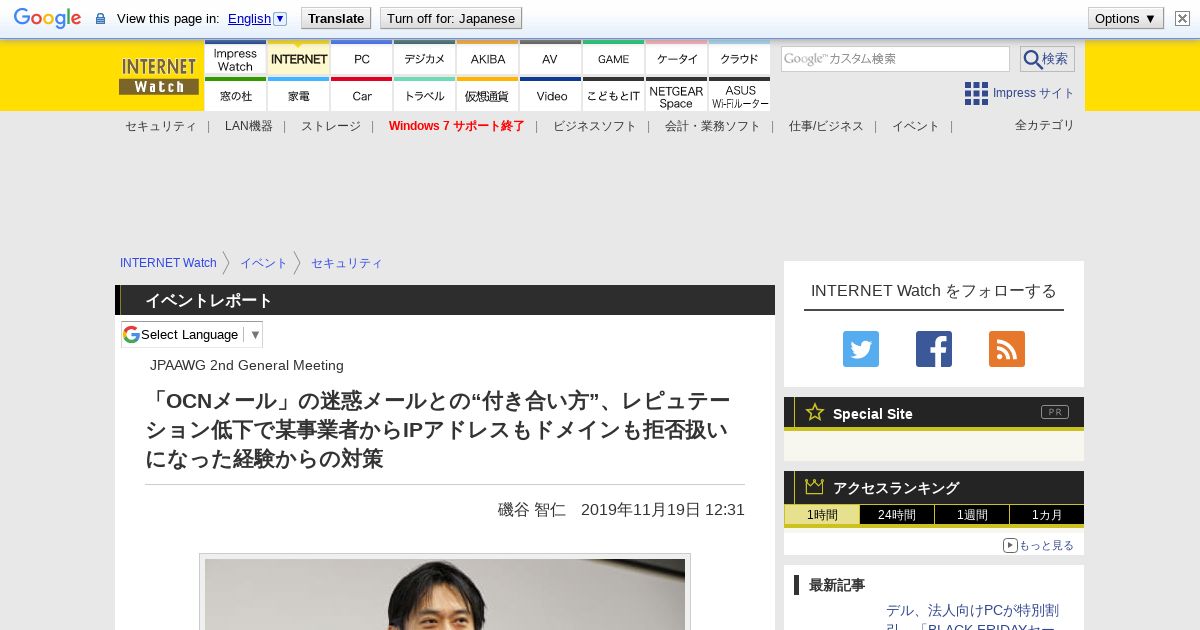Open the Video tab
Screen dimensions: 1200x630
[550, 95]
